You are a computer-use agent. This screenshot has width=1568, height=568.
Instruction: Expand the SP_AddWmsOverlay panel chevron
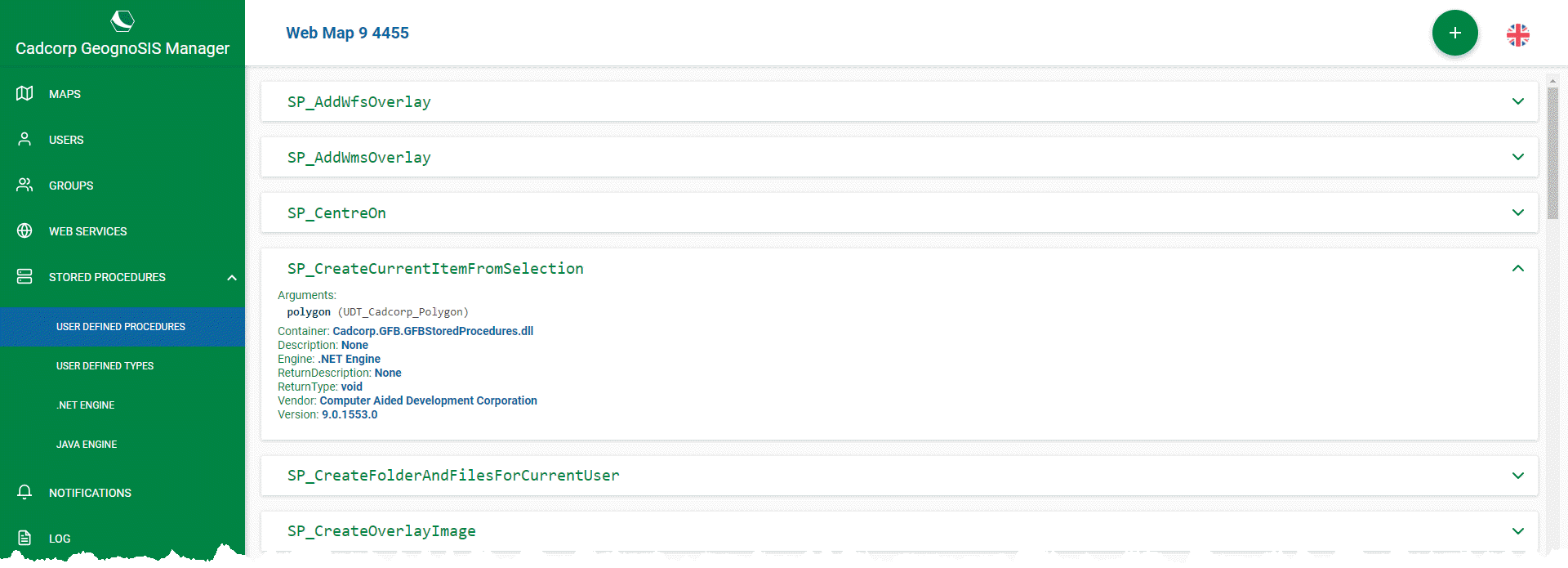click(1517, 157)
